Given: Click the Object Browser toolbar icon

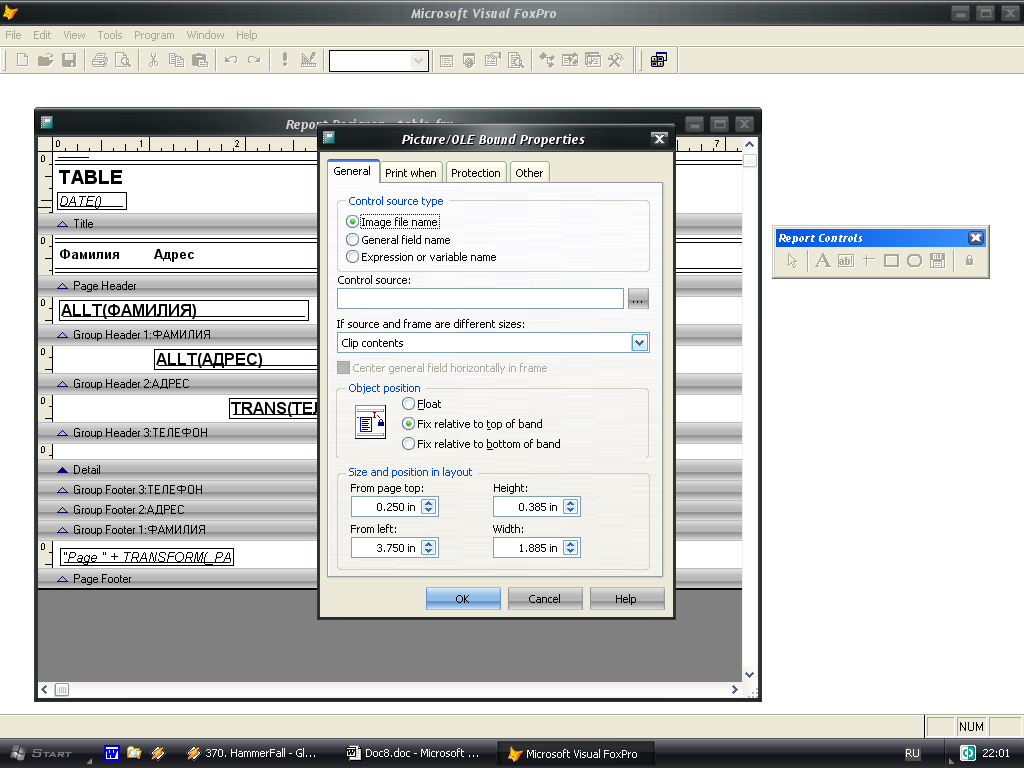Looking at the screenshot, I should pyautogui.click(x=569, y=61).
